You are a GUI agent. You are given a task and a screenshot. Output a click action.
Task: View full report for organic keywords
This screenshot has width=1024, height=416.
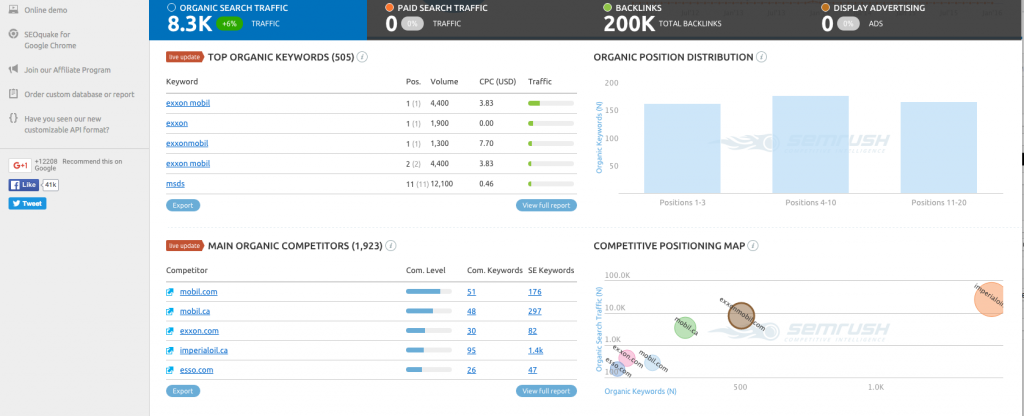click(547, 205)
